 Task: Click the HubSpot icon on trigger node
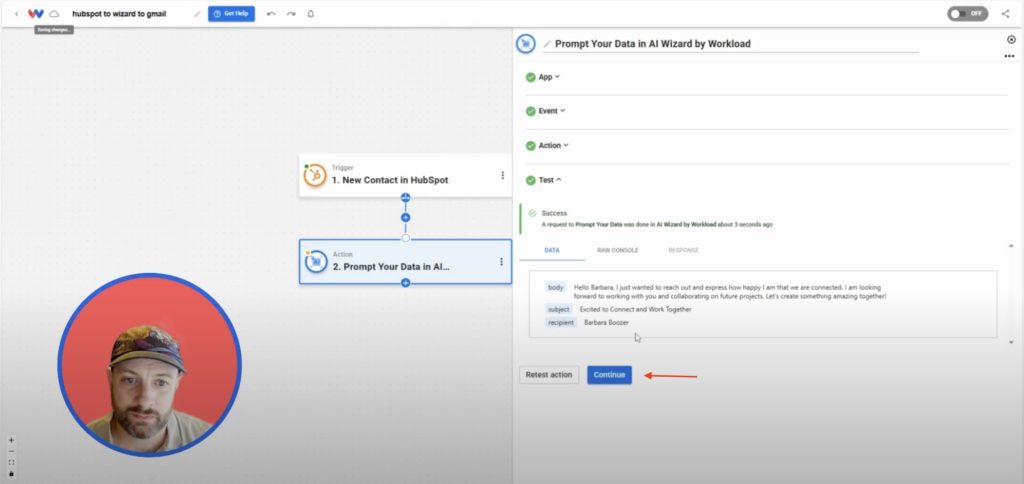click(315, 175)
